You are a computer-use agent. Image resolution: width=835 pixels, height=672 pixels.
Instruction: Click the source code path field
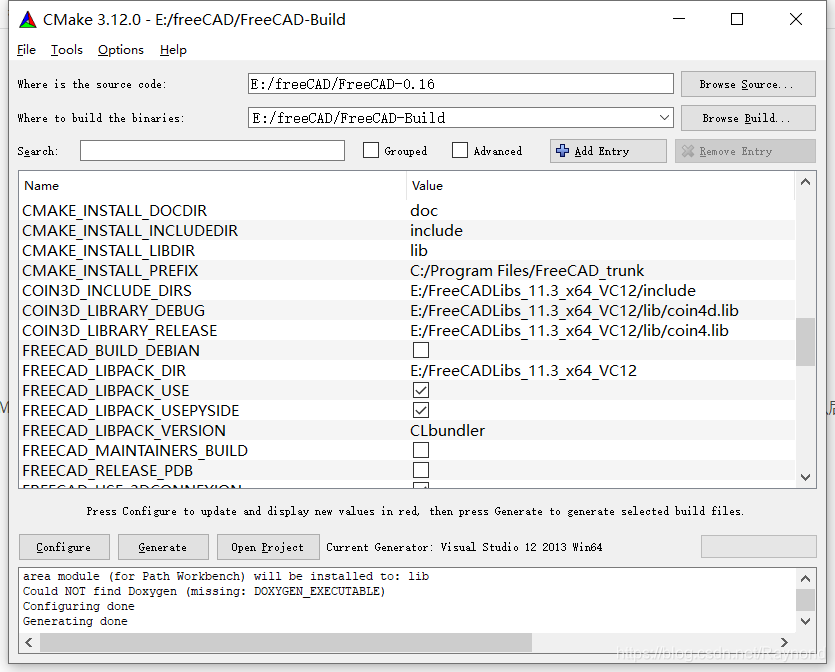point(461,84)
